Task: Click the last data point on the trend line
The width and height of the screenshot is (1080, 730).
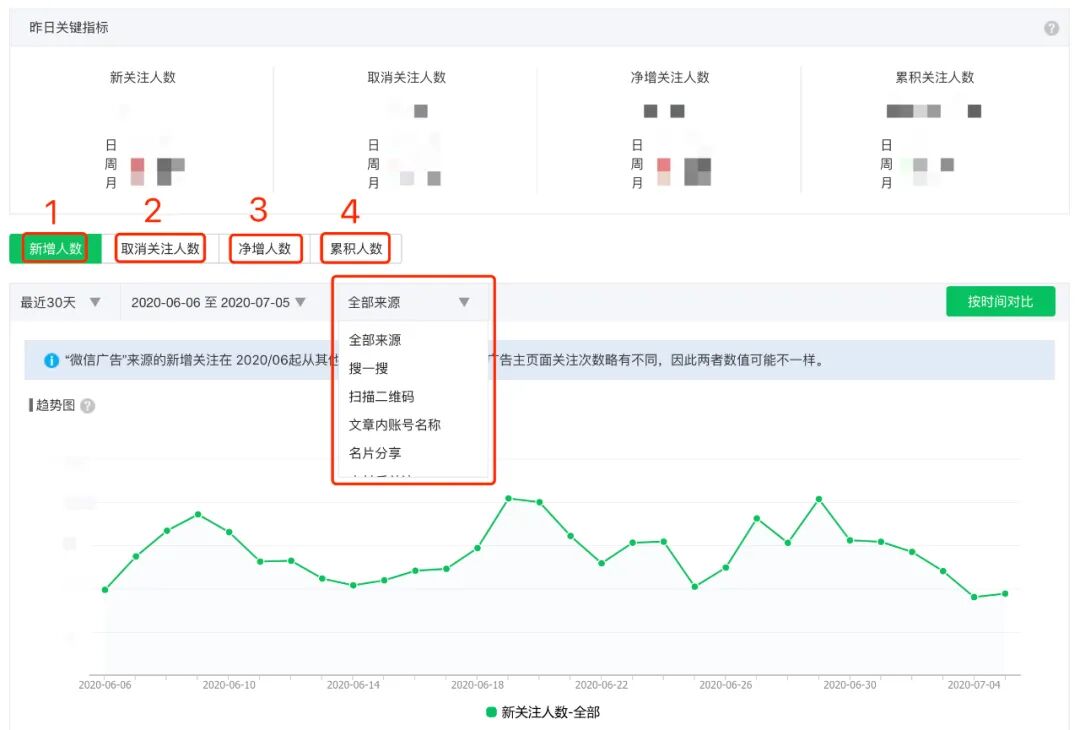Action: (1005, 593)
